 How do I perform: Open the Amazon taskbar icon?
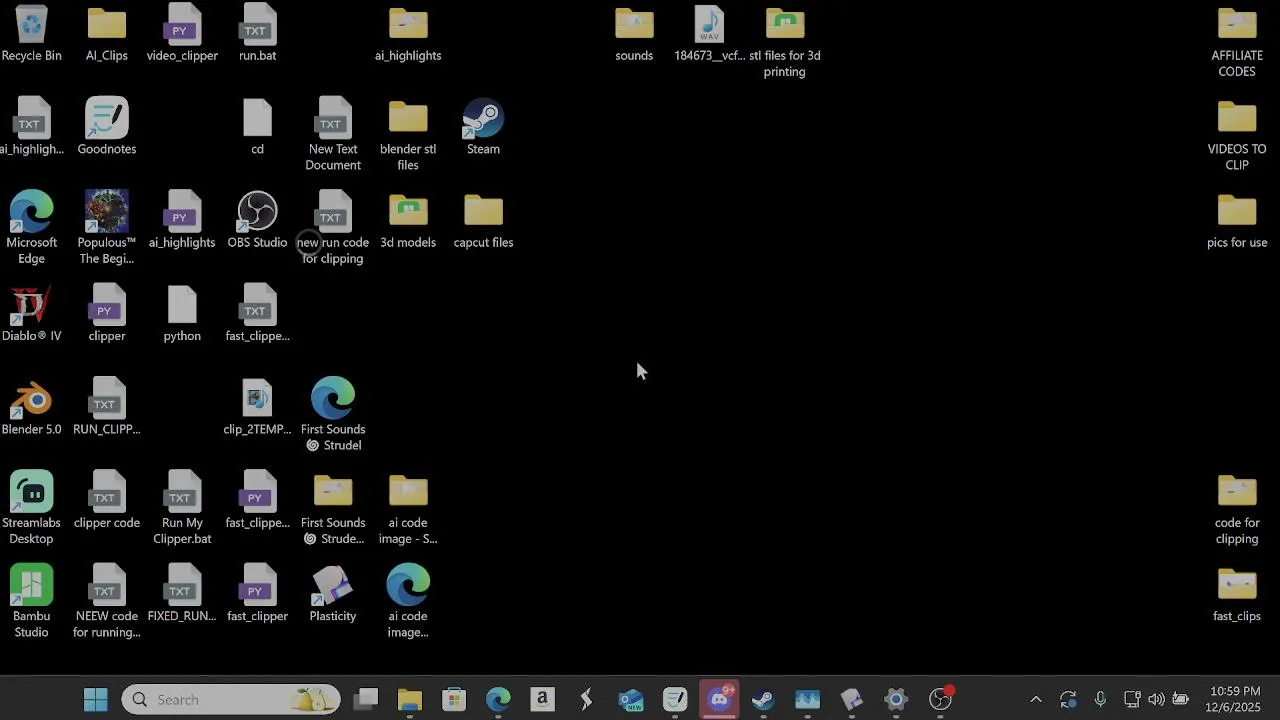pyautogui.click(x=542, y=700)
